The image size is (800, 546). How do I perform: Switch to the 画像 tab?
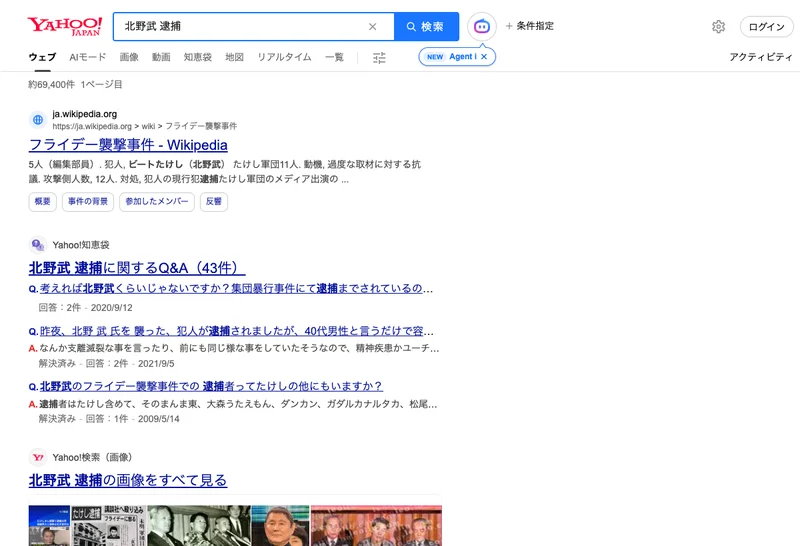(x=129, y=57)
